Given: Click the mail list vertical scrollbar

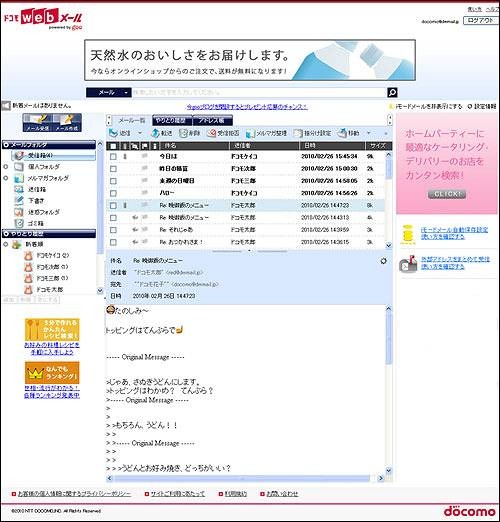Looking at the screenshot, I should [x=388, y=200].
